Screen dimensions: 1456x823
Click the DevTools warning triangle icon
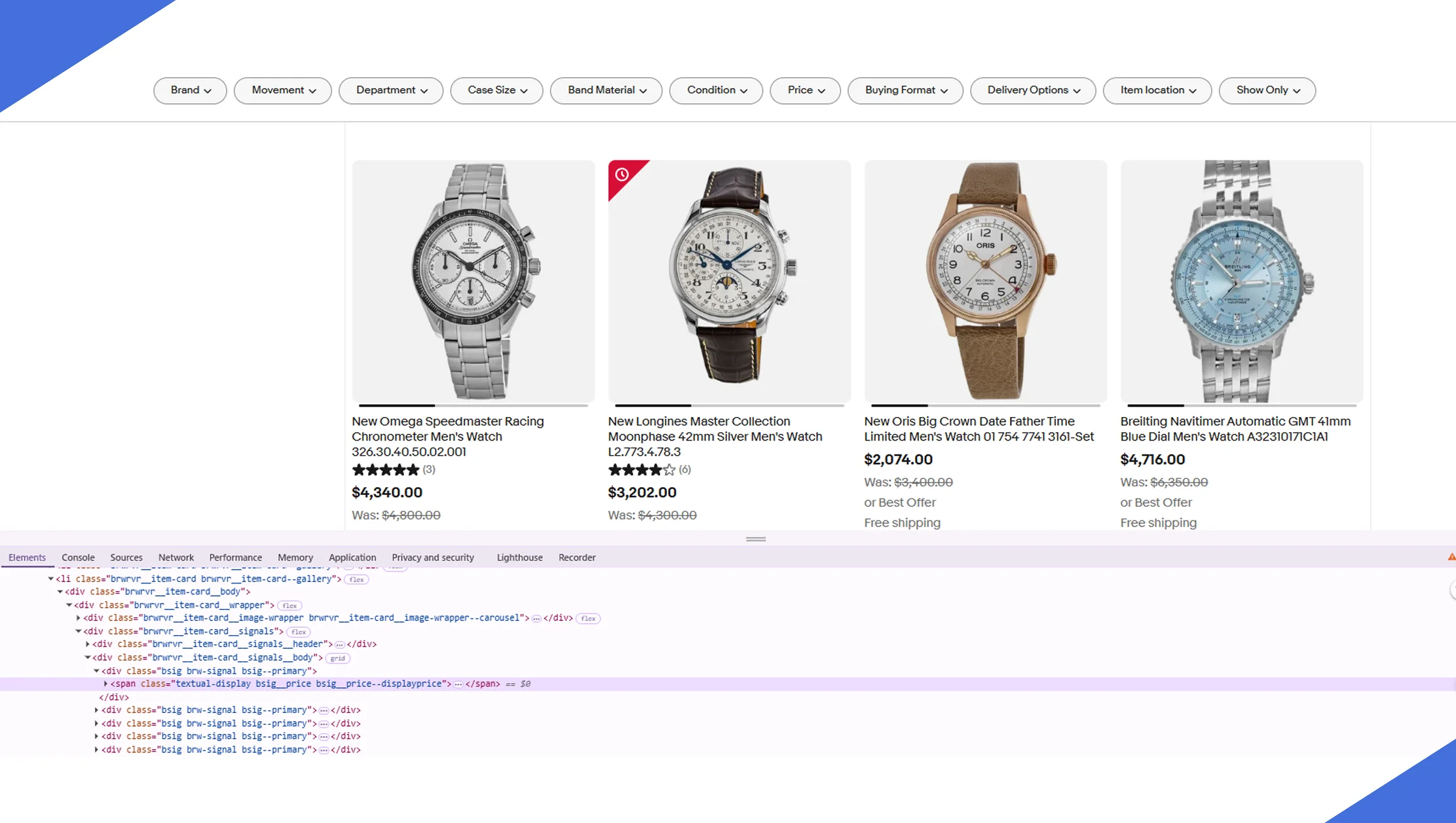pos(1451,557)
